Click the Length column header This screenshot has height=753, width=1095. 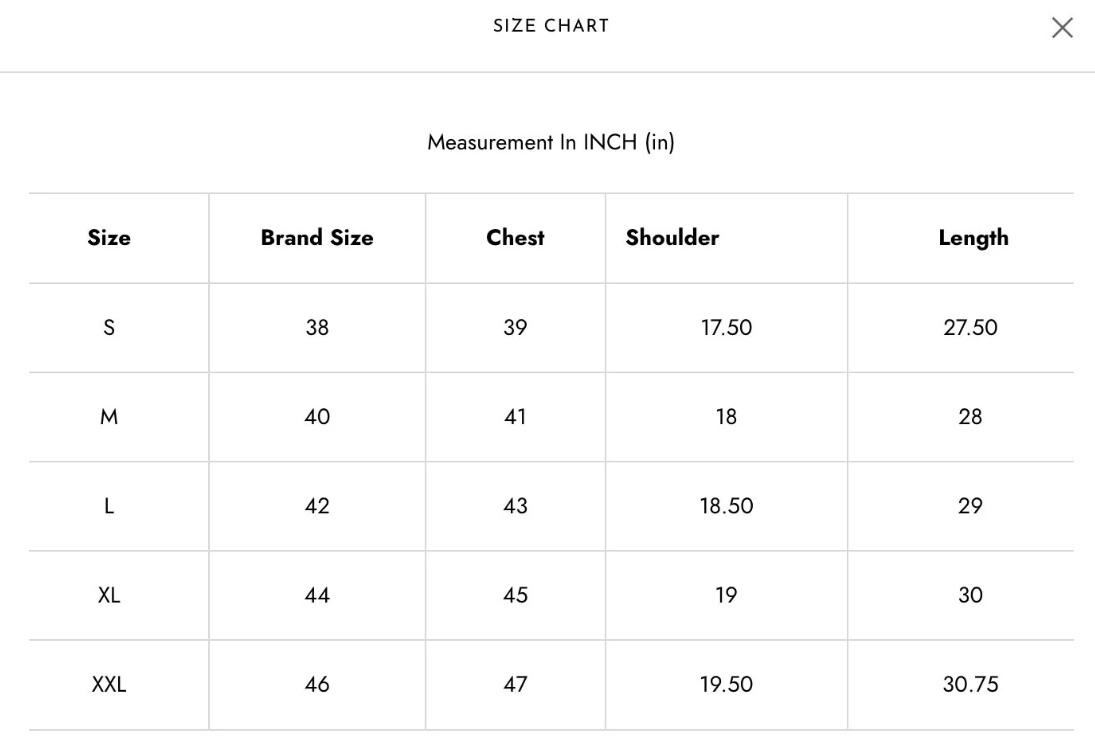click(973, 238)
